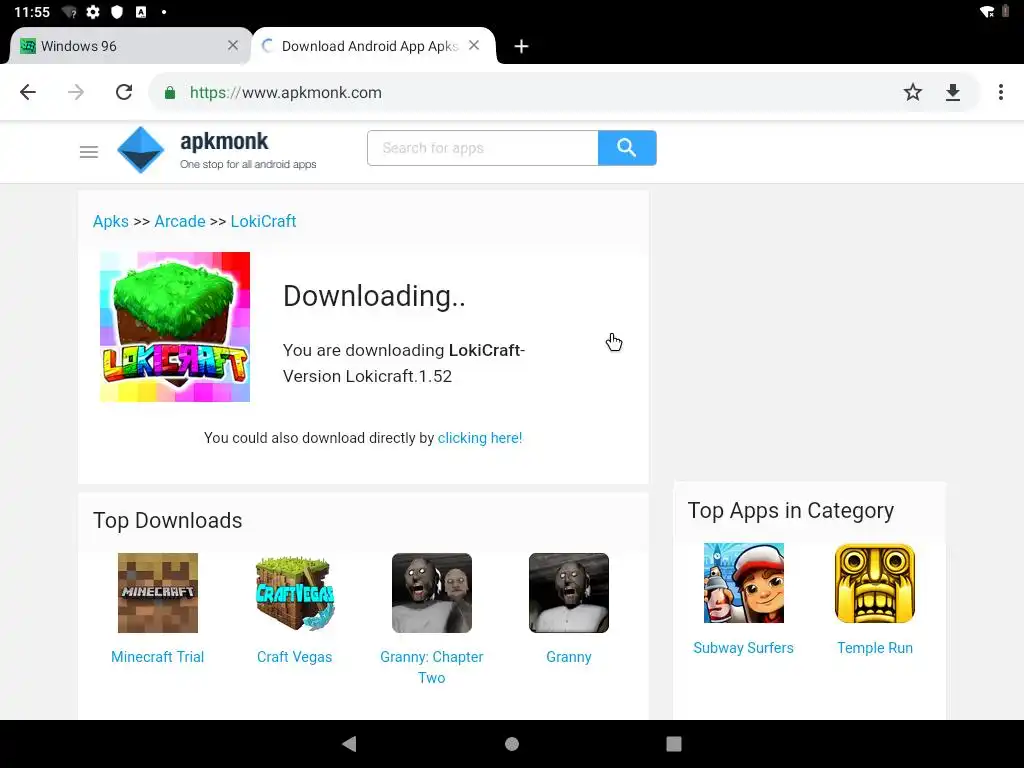Open the Craft Vegas text link
This screenshot has width=1024, height=768.
295,657
